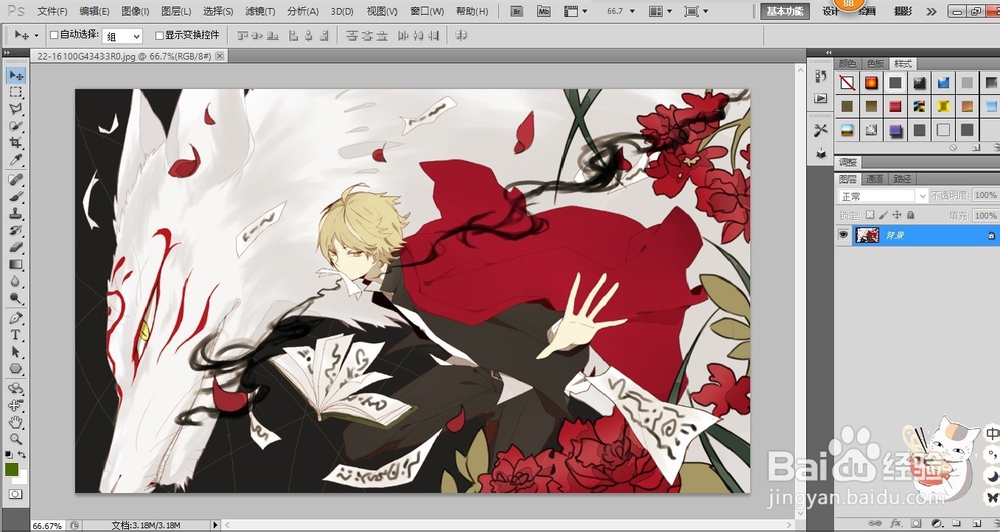Open the auto-select 组 dropdown
Screen dimensions: 1000x532
[122, 36]
